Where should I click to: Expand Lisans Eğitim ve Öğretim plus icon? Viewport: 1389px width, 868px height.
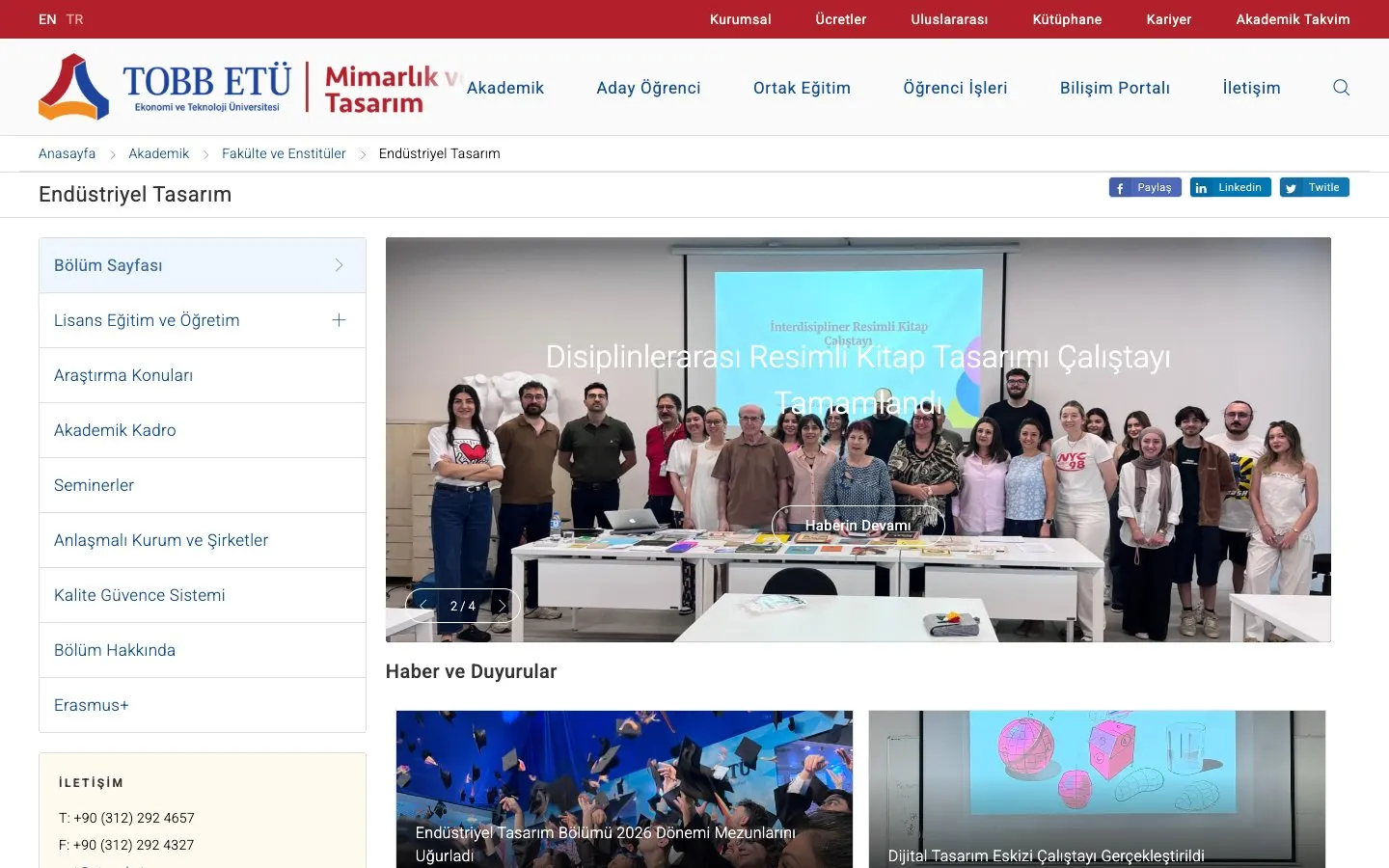click(x=339, y=320)
